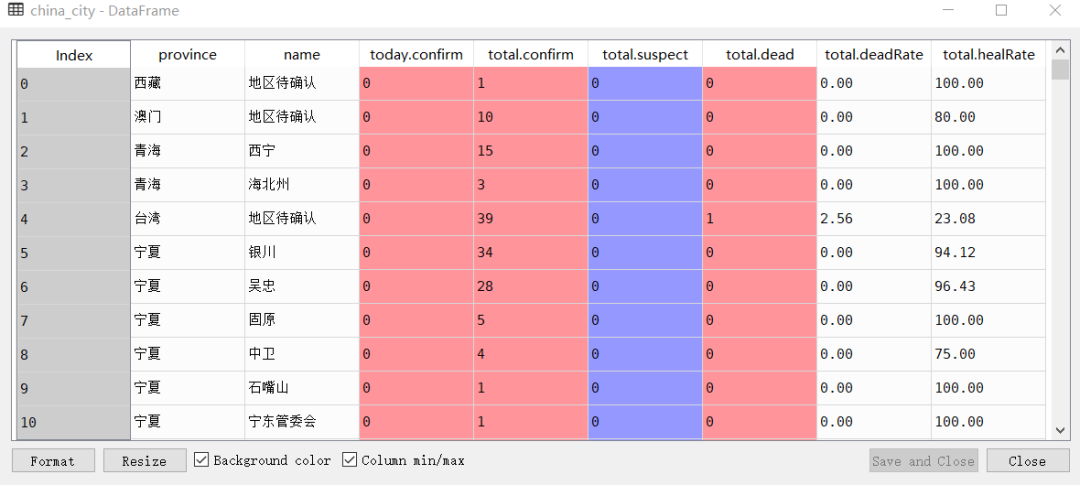This screenshot has width=1080, height=485.
Task: Click the dataframe table icon in title bar
Action: coord(14,10)
